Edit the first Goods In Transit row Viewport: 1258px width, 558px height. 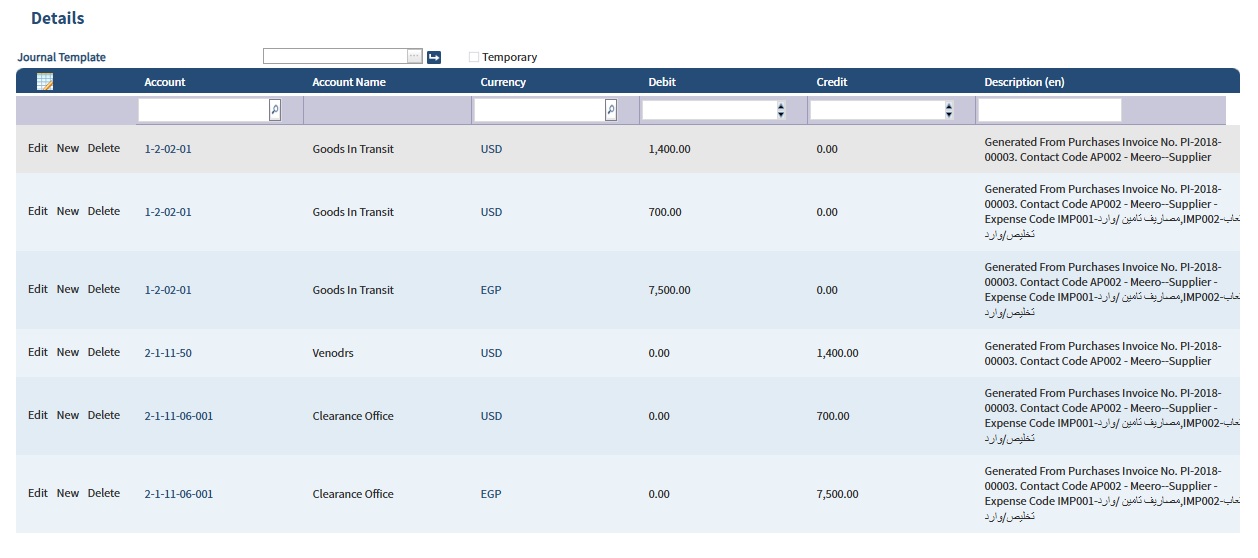point(38,148)
